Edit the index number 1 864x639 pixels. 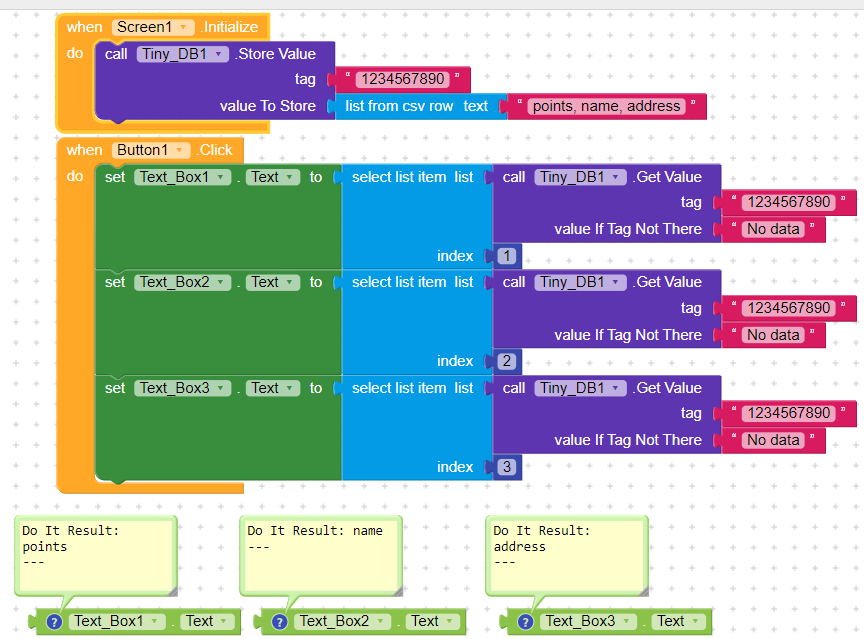[507, 256]
